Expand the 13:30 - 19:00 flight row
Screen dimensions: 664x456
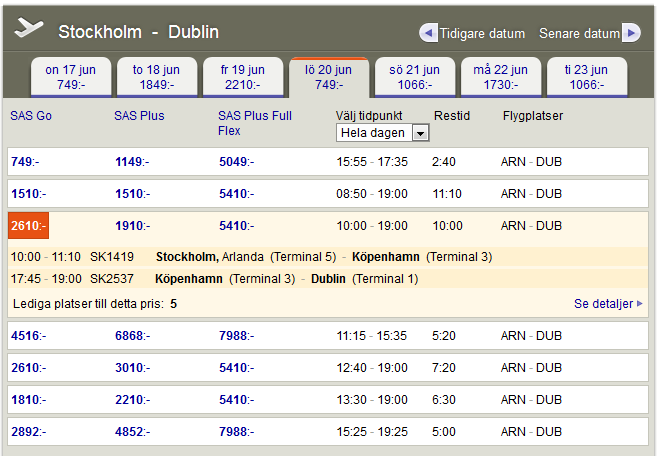[x=372, y=400]
